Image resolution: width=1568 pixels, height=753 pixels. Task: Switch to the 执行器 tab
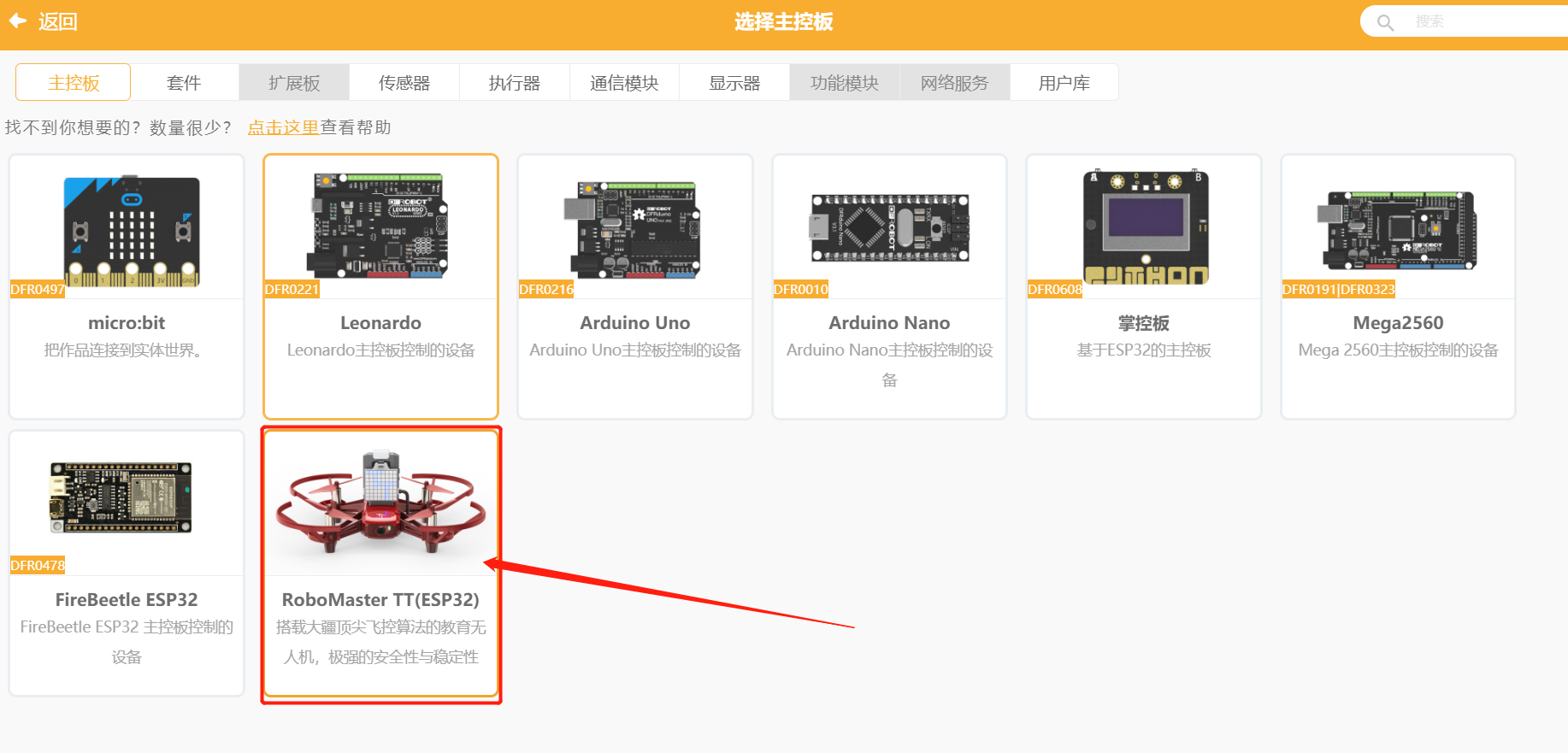pyautogui.click(x=515, y=83)
